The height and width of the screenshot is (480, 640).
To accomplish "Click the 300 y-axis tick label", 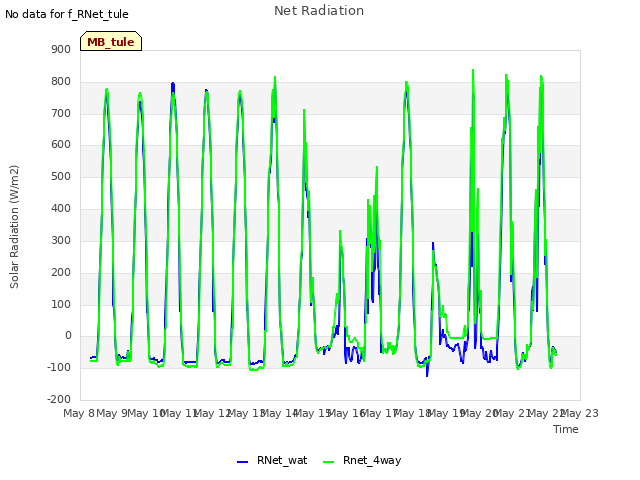I will point(61,240).
